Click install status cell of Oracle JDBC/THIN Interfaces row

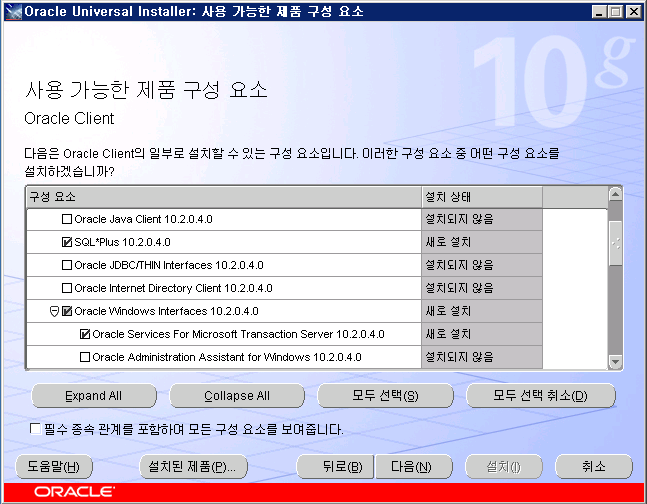[482, 265]
